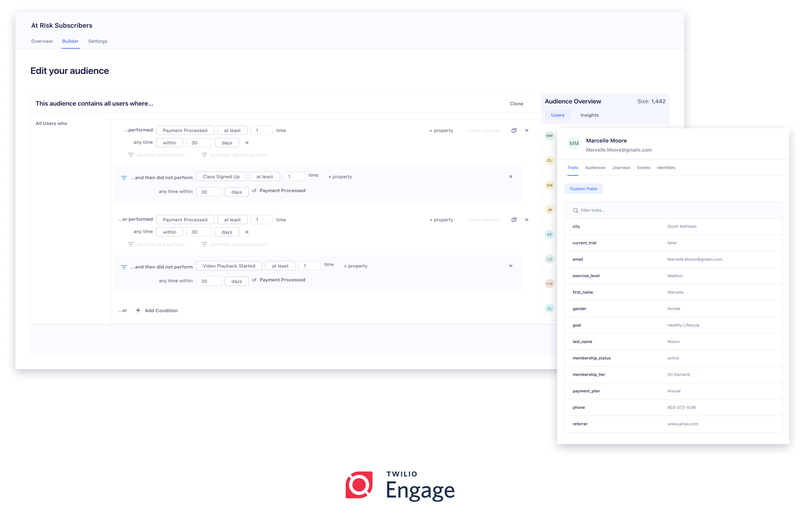Click the Filter traits search field
800x527 pixels.
coord(673,210)
